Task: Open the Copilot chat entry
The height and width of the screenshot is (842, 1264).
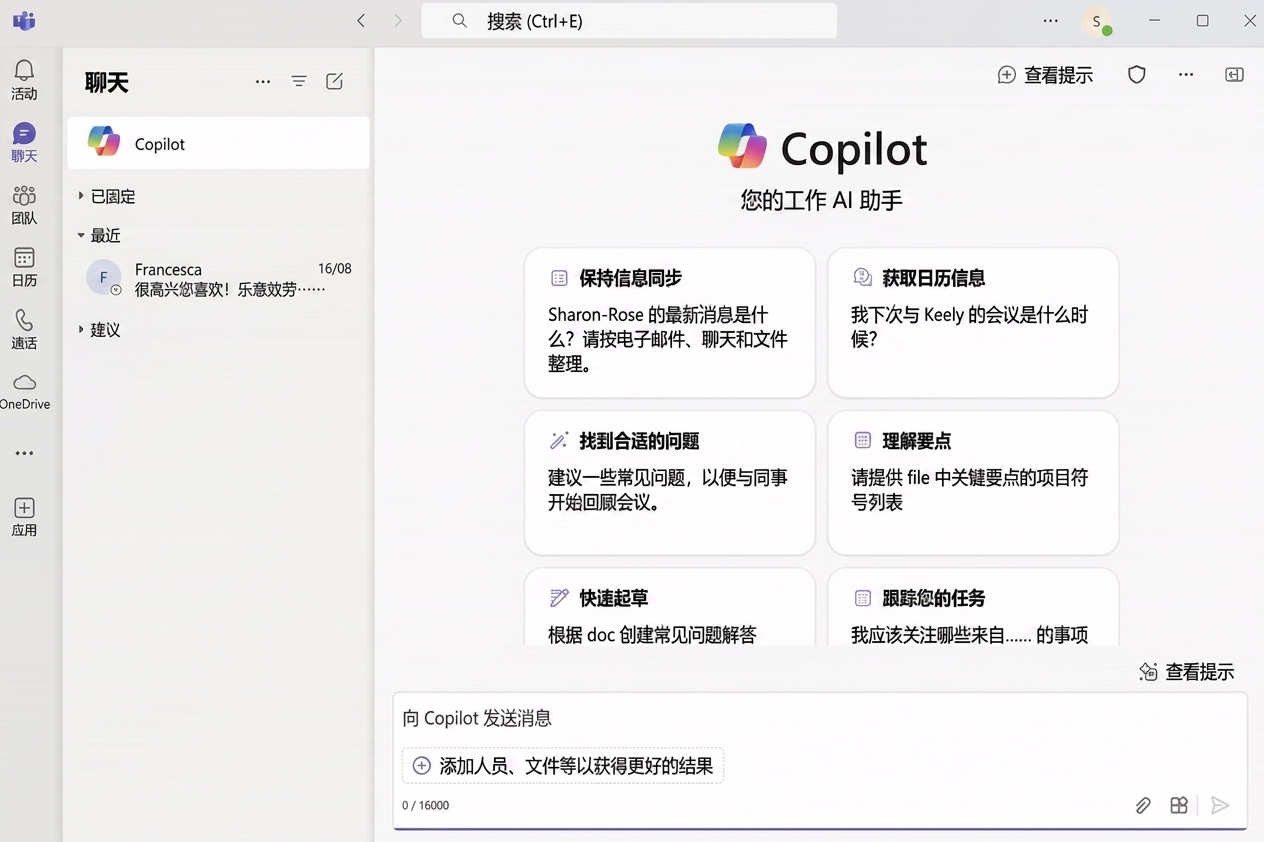Action: tap(218, 143)
